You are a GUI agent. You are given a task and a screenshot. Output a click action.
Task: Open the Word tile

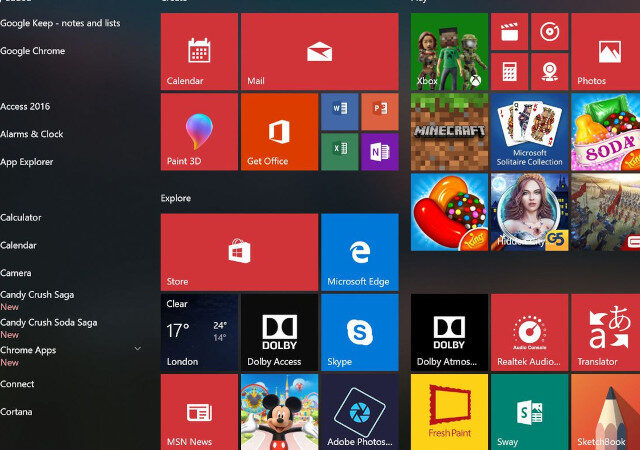[x=339, y=112]
